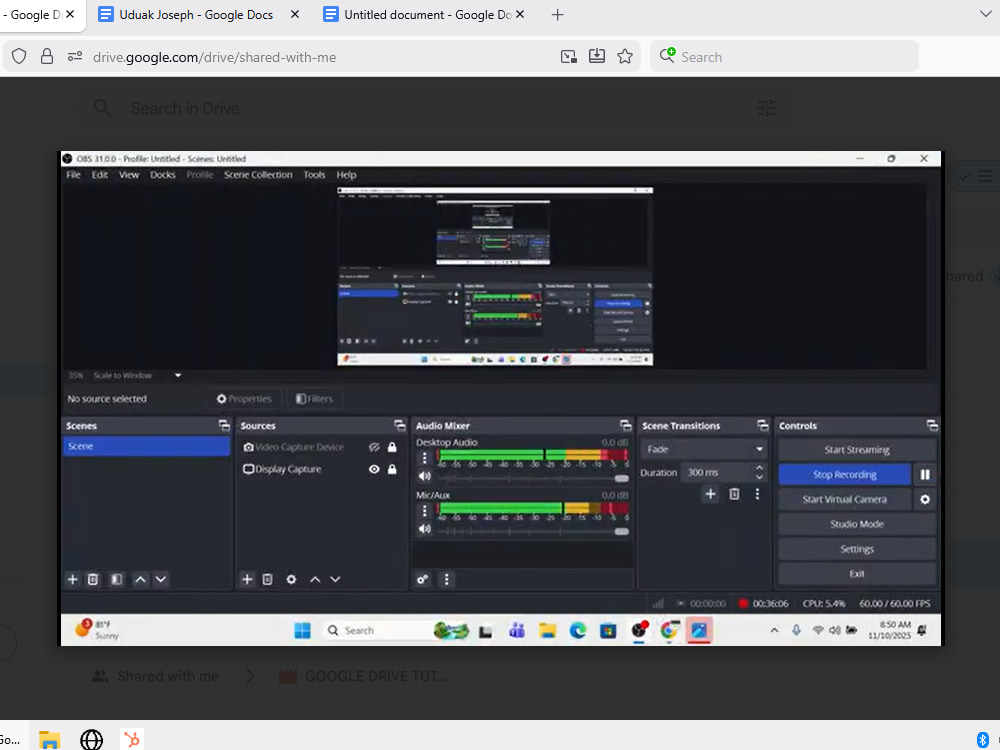The image size is (1000, 750).
Task: Adjust the Desktop Audio volume slider
Action: [533, 478]
